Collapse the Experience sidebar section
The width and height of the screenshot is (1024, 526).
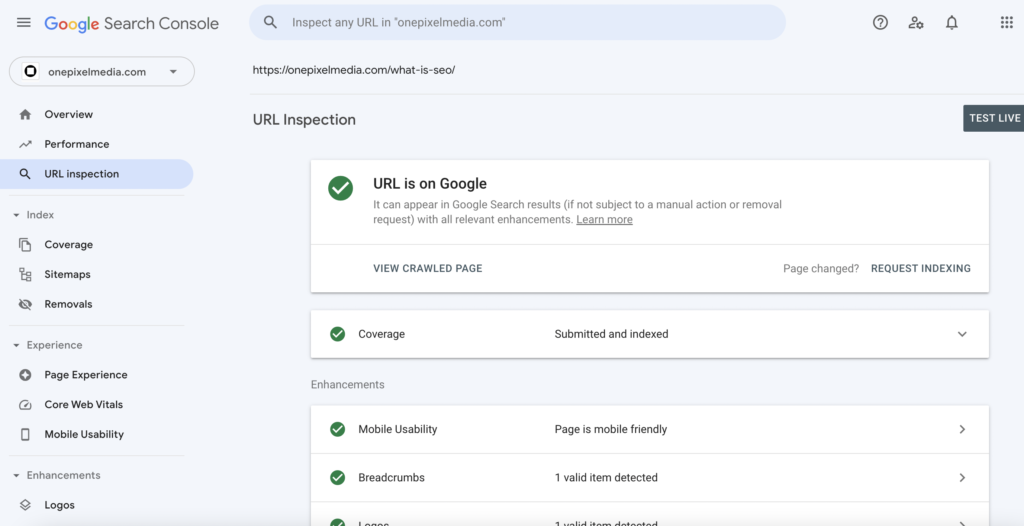click(x=16, y=345)
